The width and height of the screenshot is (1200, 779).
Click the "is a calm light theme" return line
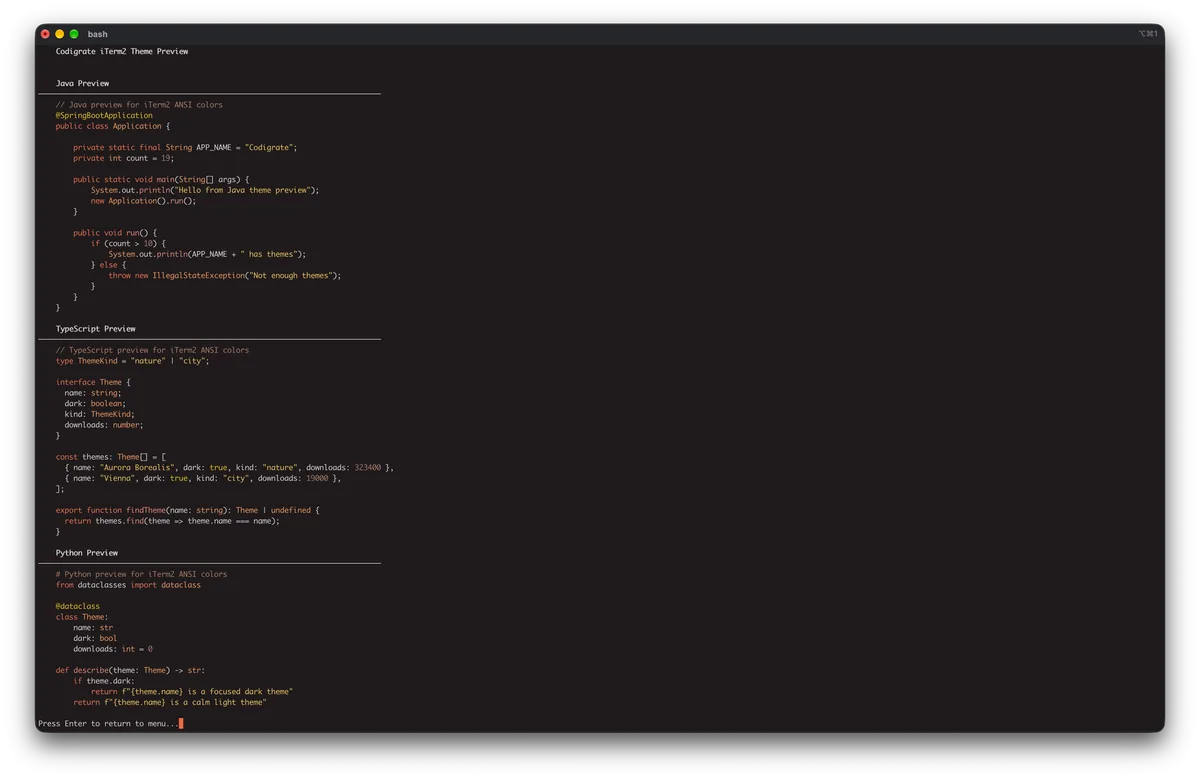tap(170, 702)
